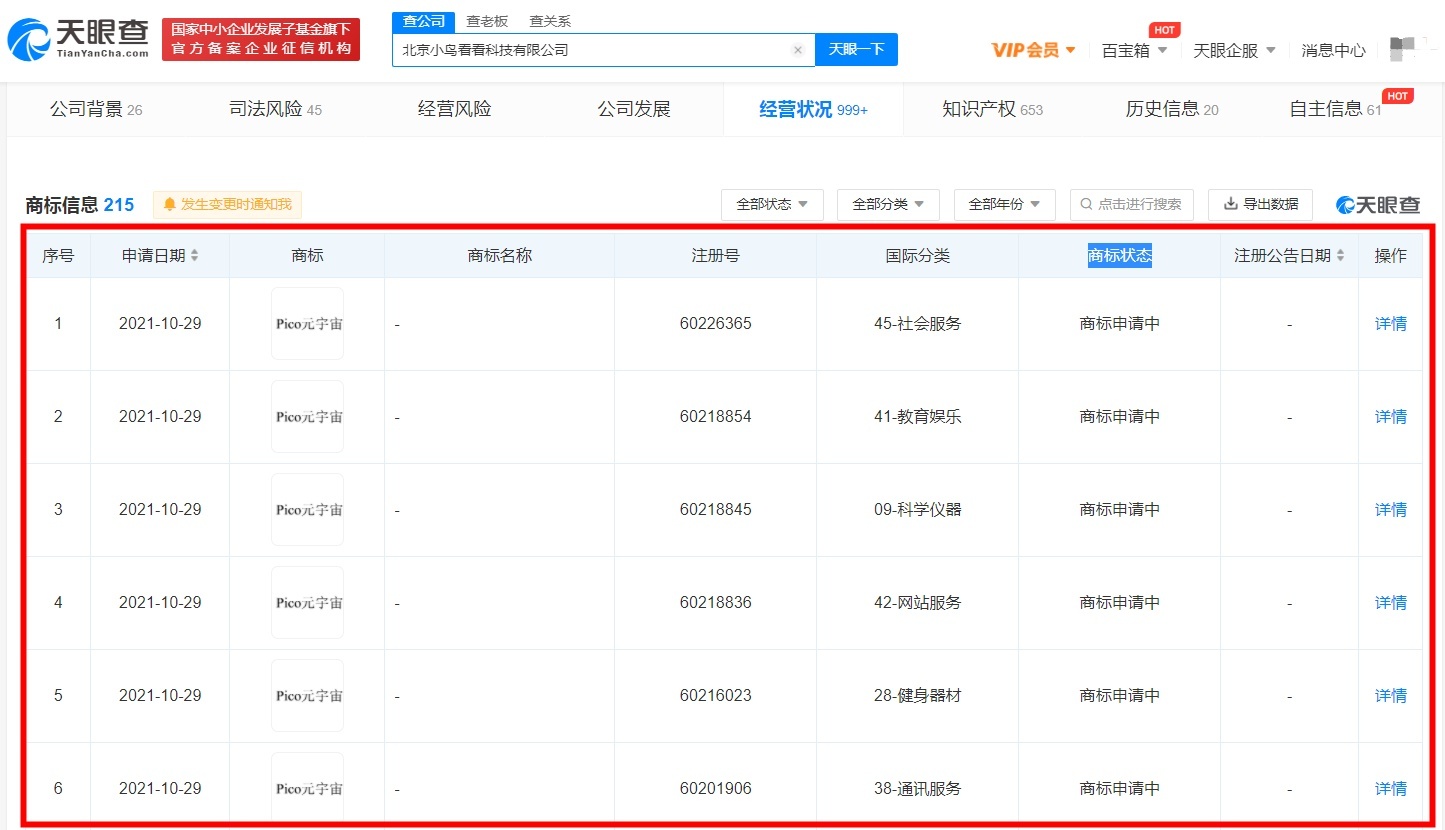Switch to 查关系 search tab
Screen dimensions: 1445x830
click(x=549, y=21)
